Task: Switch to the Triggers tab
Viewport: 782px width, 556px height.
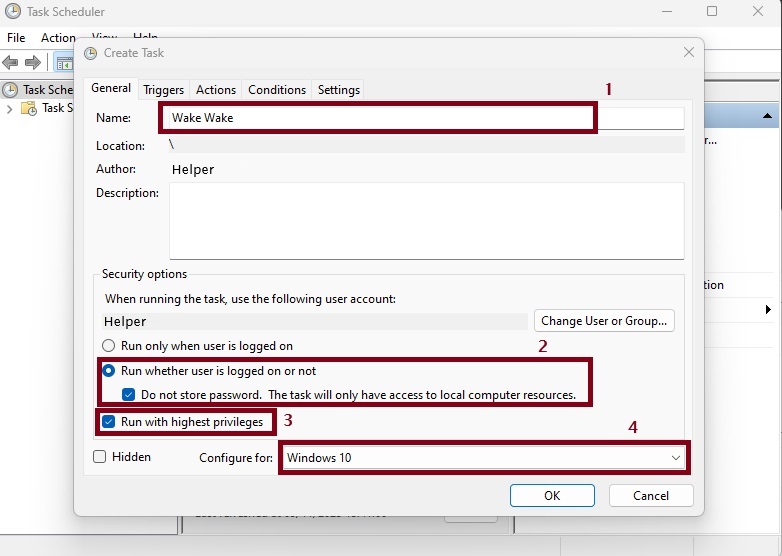Action: (164, 90)
